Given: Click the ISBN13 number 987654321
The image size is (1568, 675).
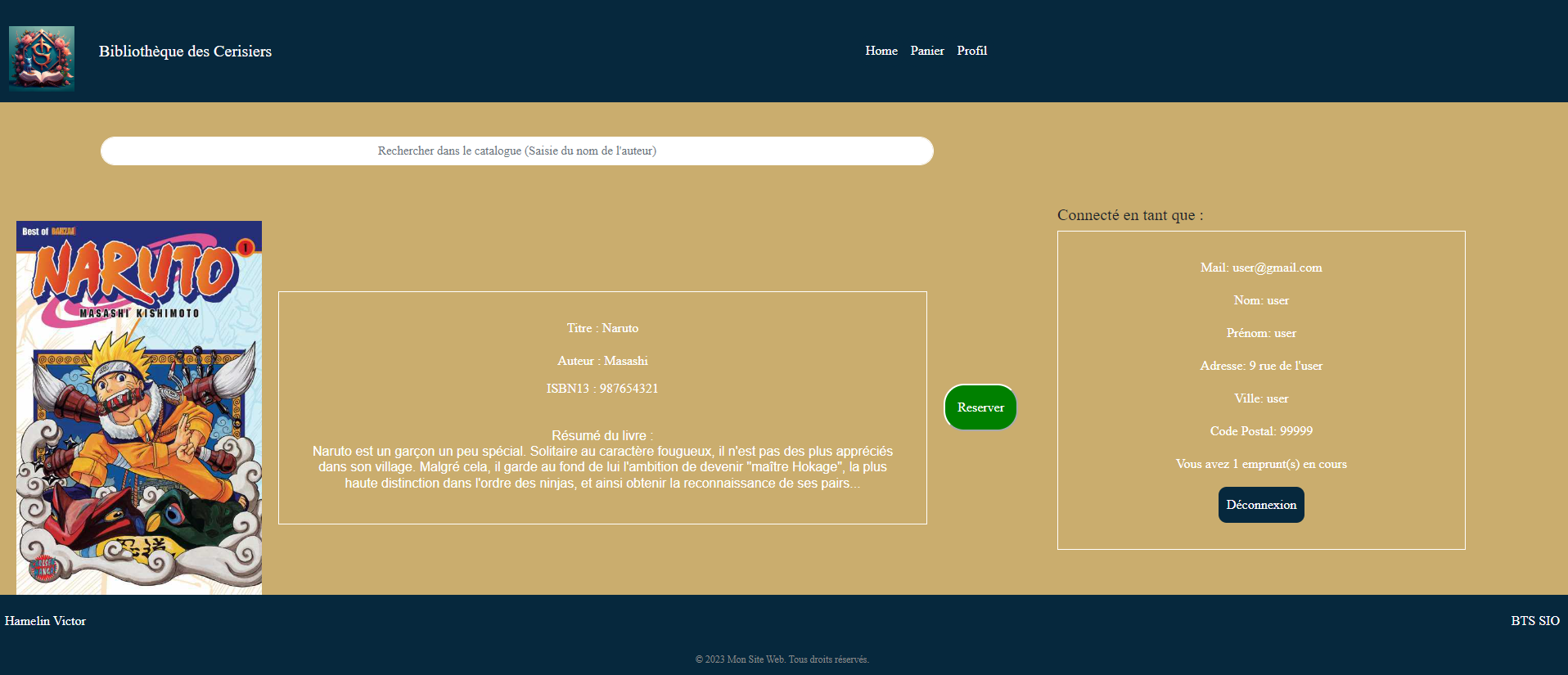Looking at the screenshot, I should 628,389.
